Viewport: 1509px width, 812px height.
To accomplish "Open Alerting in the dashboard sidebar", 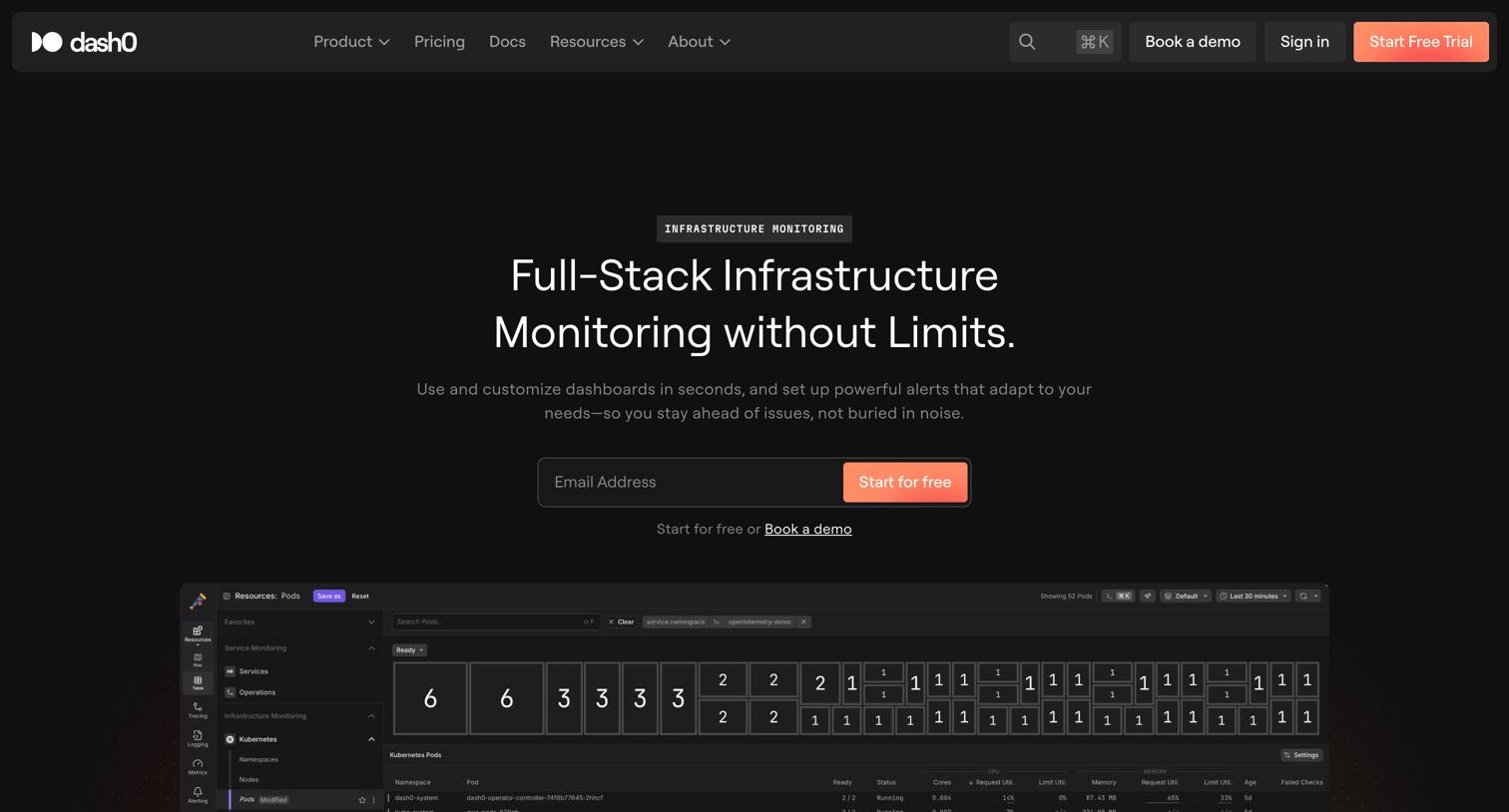I will 198,794.
